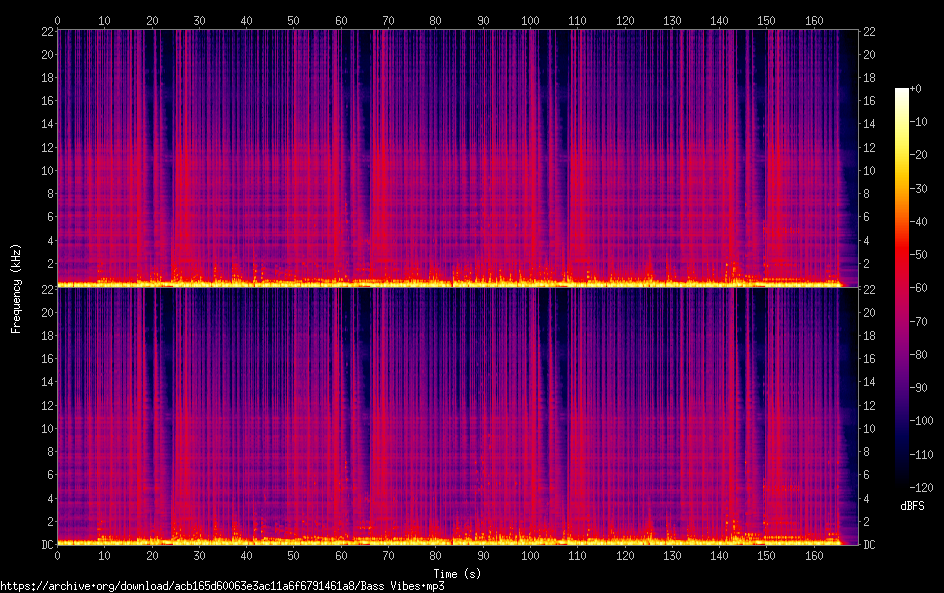
Task: Click the dBFS label below the color scale
Action: [x=912, y=507]
